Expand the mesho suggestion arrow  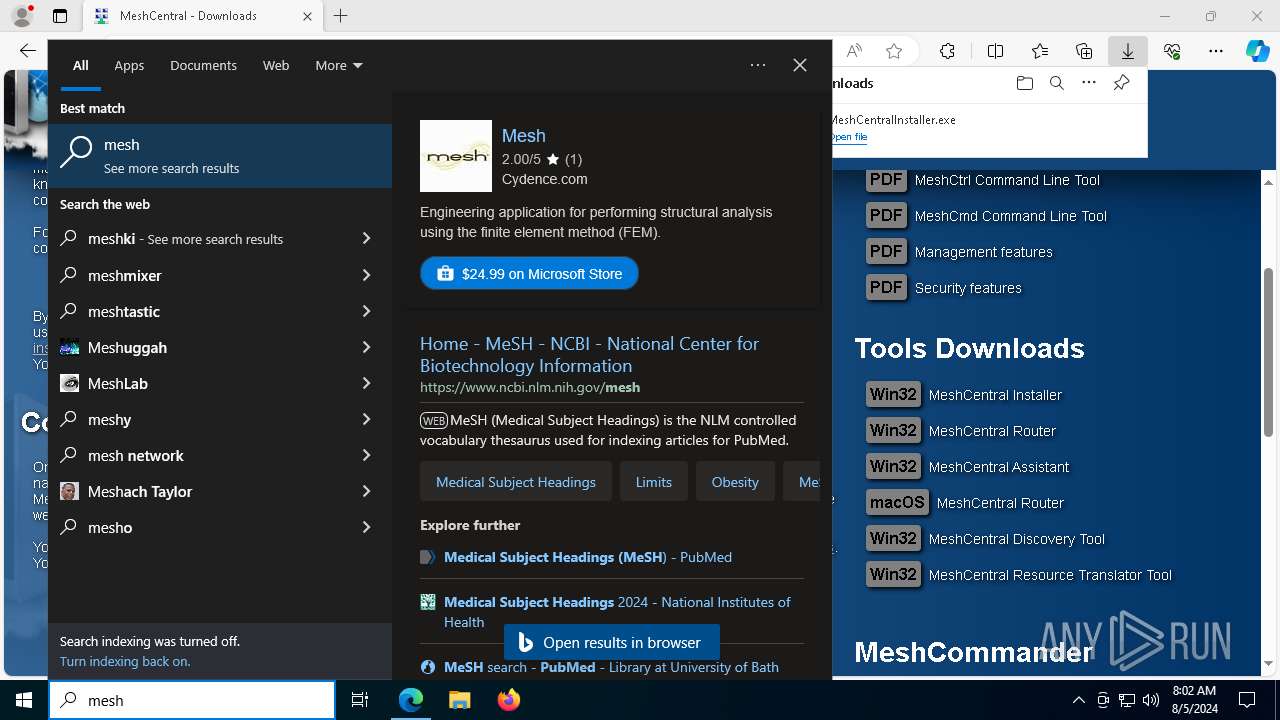pyautogui.click(x=366, y=527)
